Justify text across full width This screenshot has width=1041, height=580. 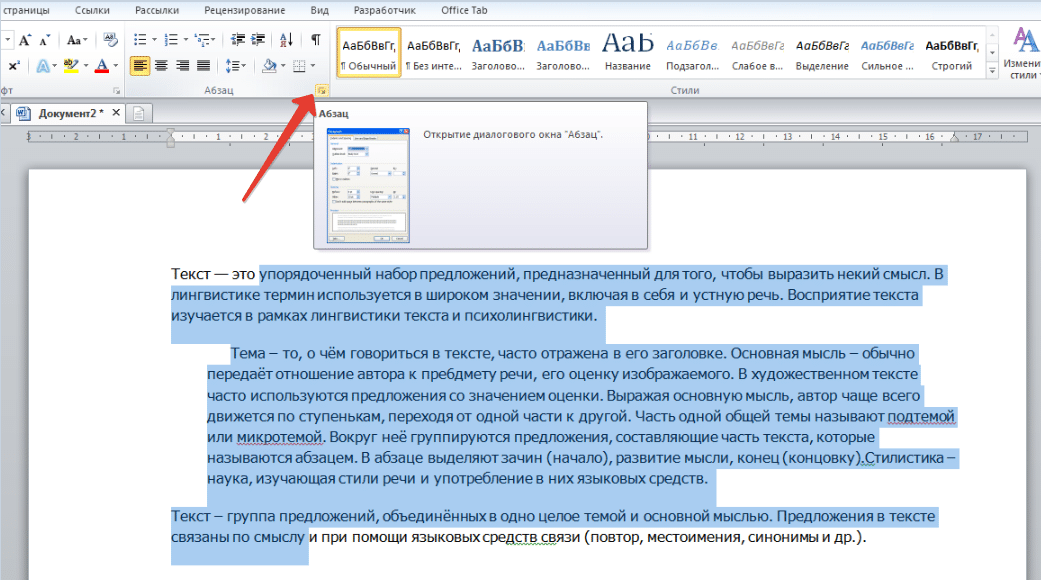tap(204, 66)
